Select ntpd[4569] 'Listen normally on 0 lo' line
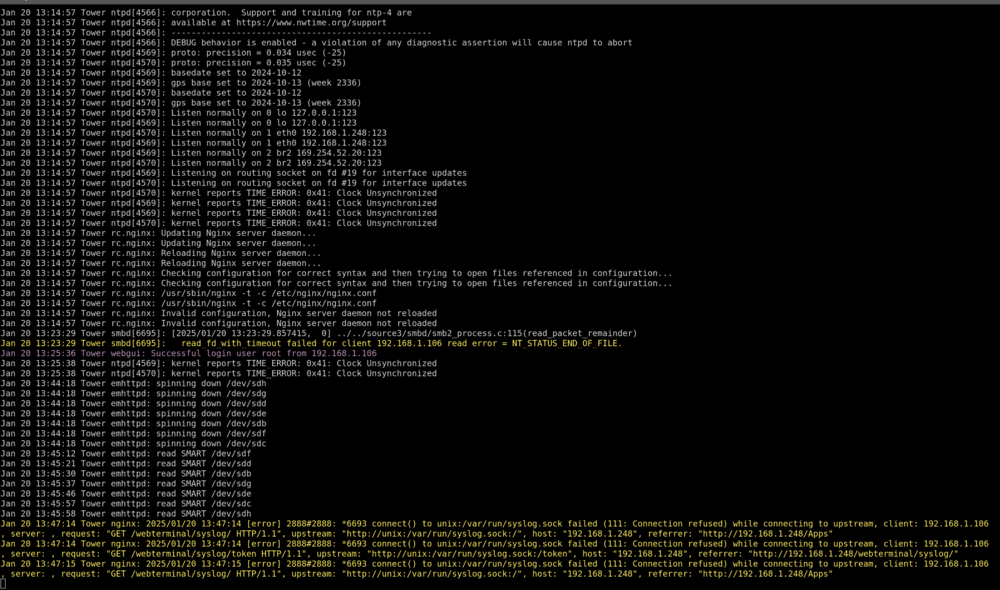Image resolution: width=1000 pixels, height=590 pixels. (x=179, y=122)
